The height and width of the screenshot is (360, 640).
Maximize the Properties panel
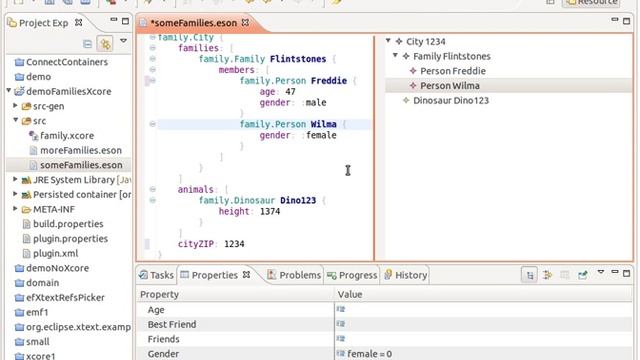[627, 273]
